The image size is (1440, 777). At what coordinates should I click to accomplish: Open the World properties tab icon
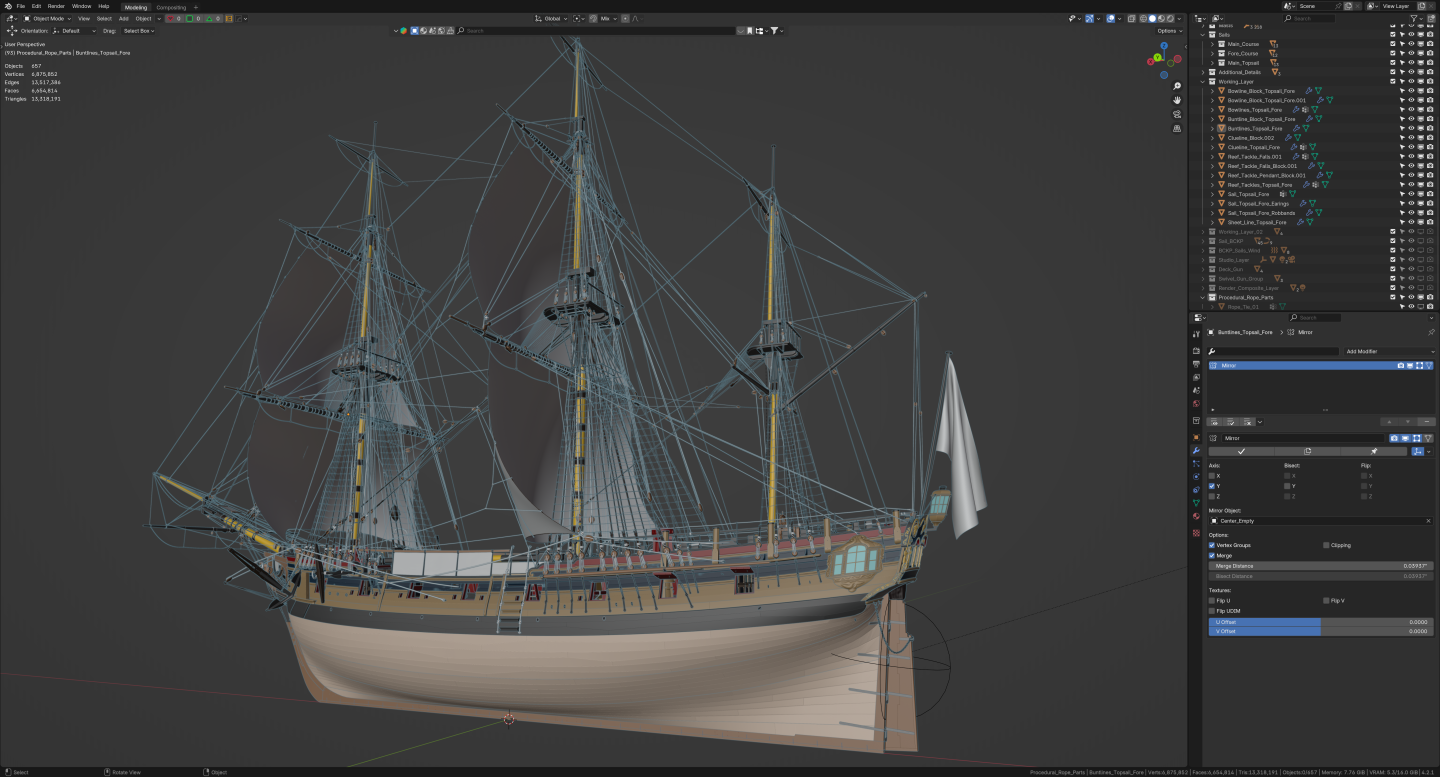click(1196, 403)
